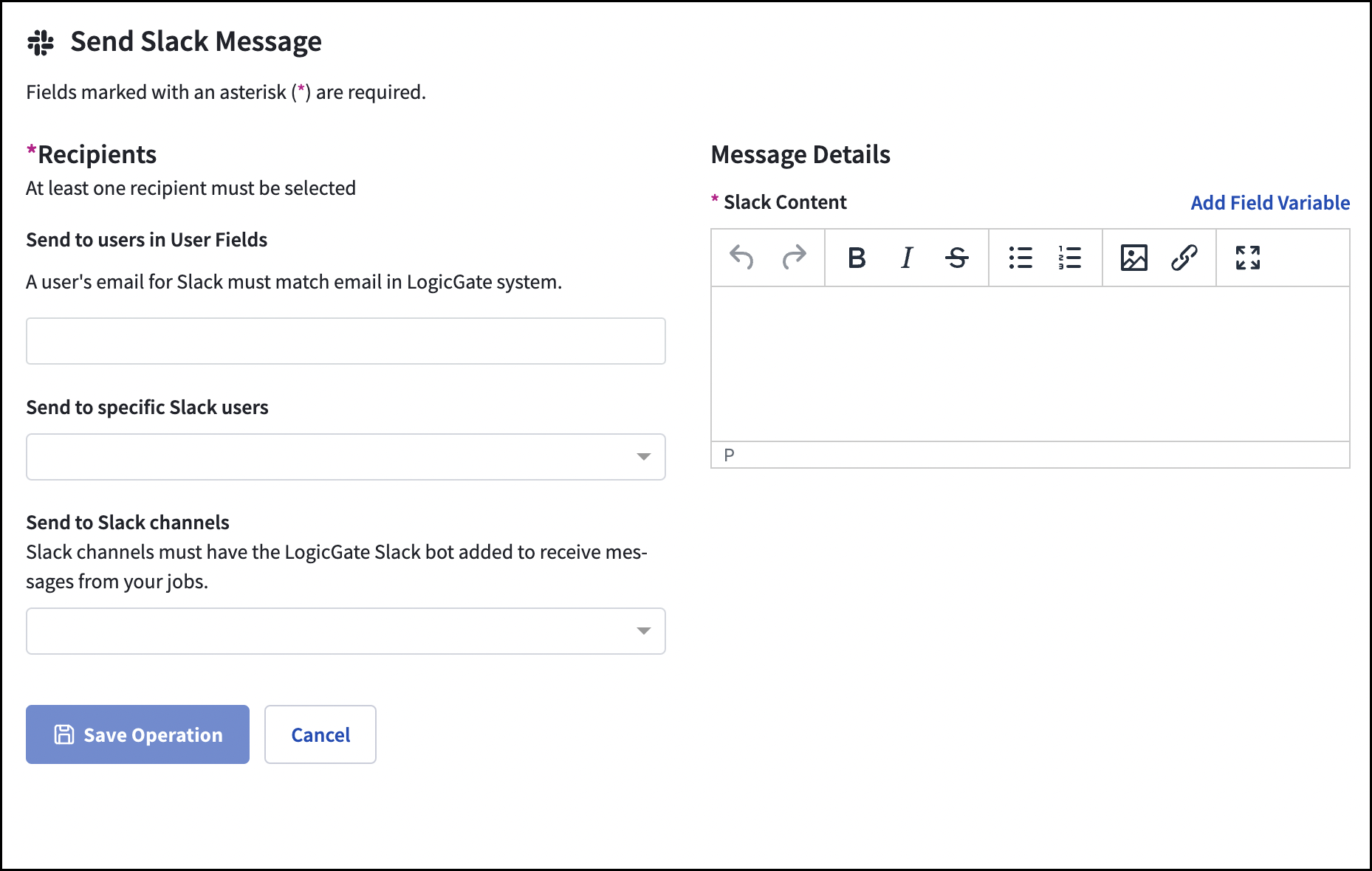Click the User Fields input box
This screenshot has width=1372, height=871.
[x=346, y=341]
